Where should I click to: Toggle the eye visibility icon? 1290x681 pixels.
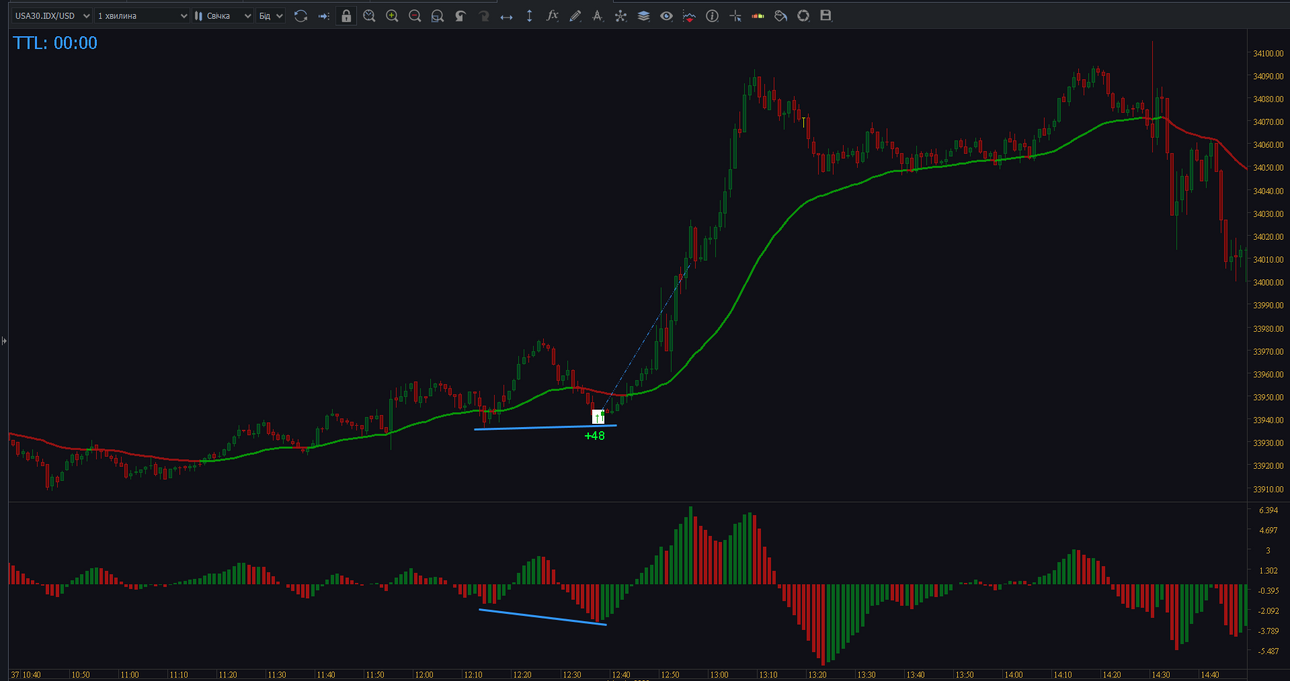[x=666, y=16]
